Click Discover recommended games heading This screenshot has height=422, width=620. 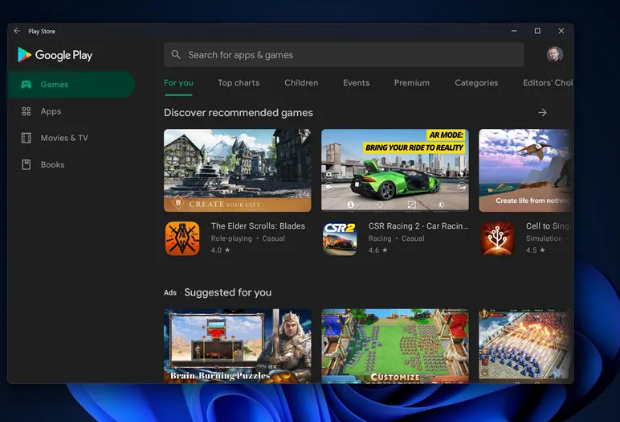point(238,113)
